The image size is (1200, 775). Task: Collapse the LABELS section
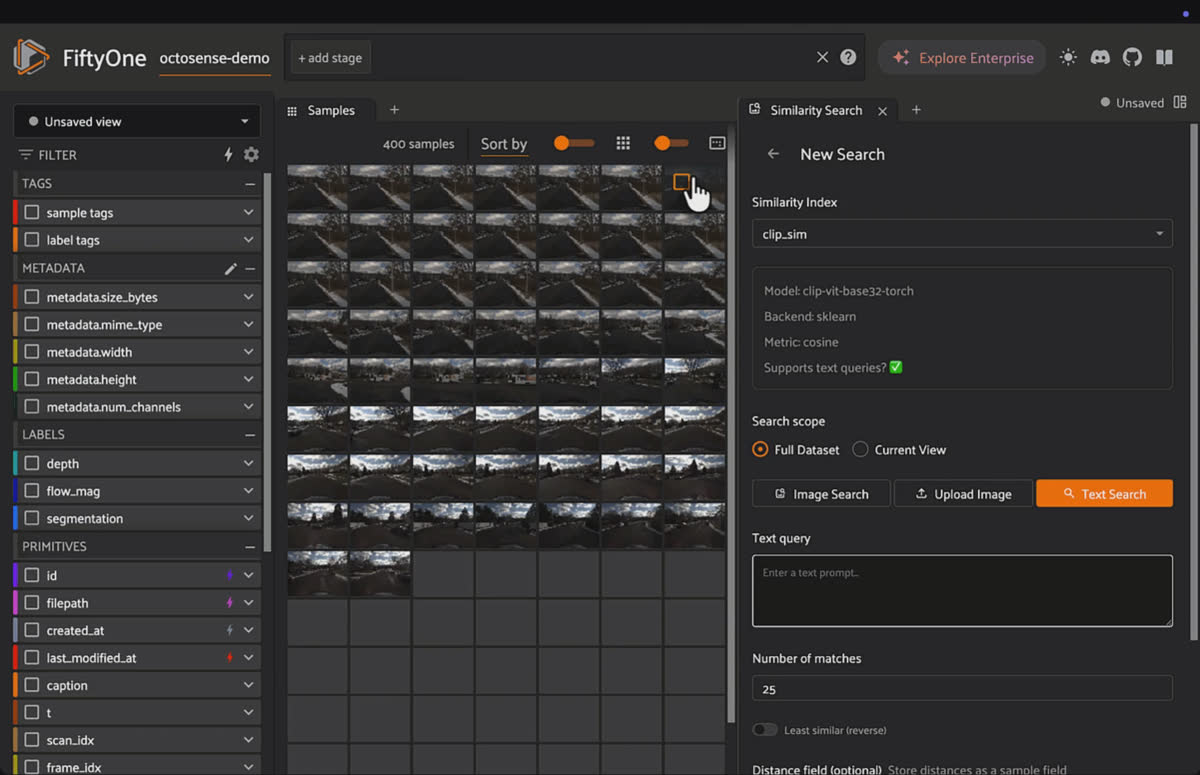(x=250, y=435)
